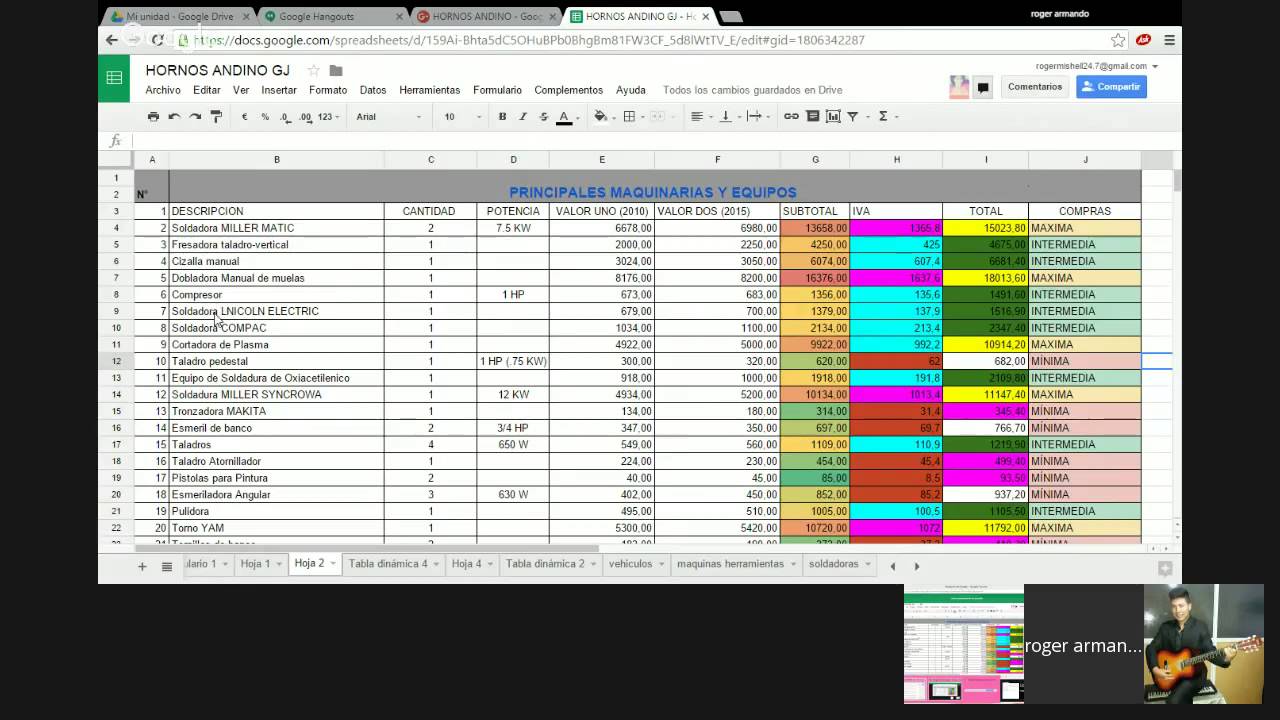
Task: Open the comments chat bubble icon
Action: (983, 87)
